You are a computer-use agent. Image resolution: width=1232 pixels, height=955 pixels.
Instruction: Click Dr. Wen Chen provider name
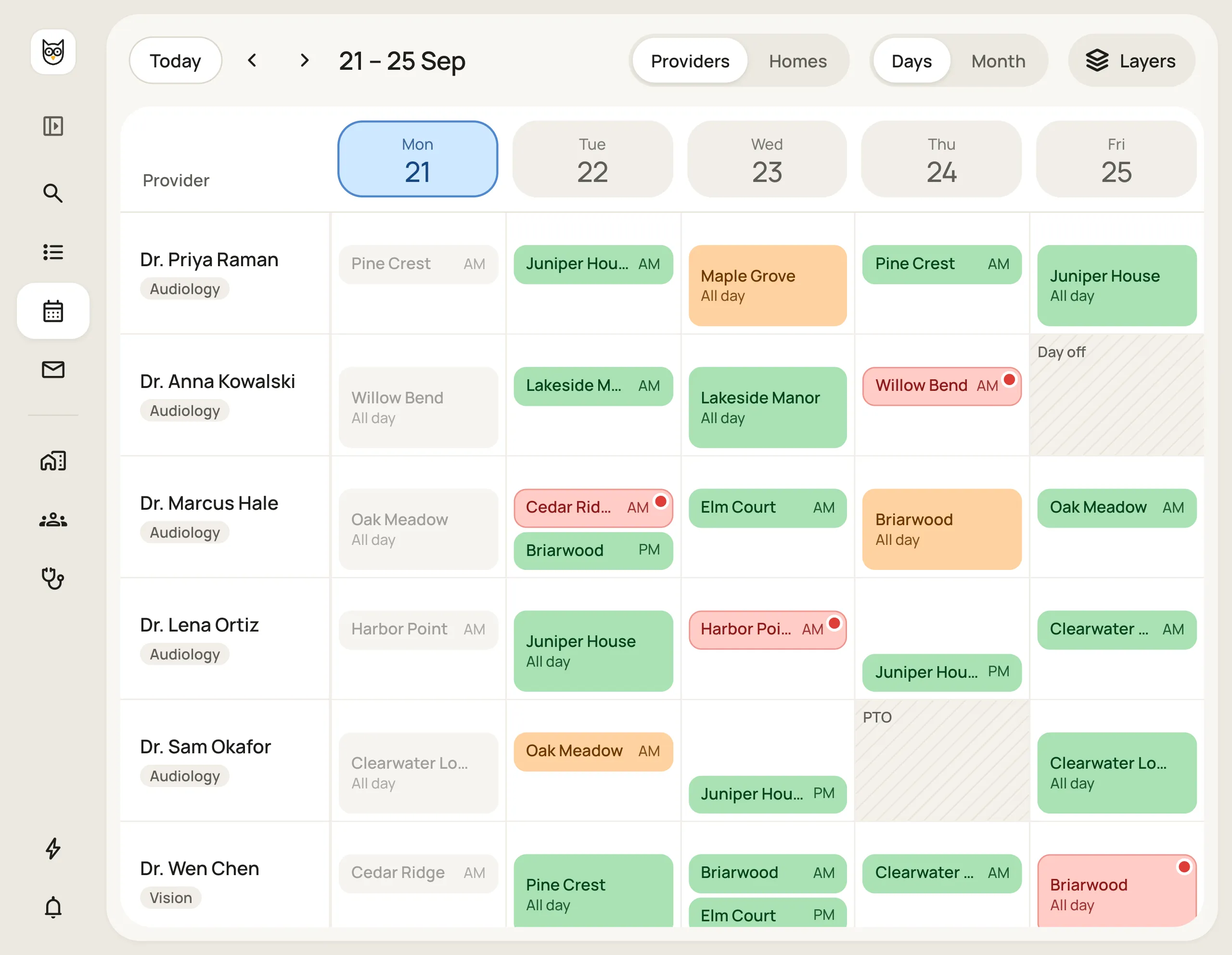tap(199, 869)
